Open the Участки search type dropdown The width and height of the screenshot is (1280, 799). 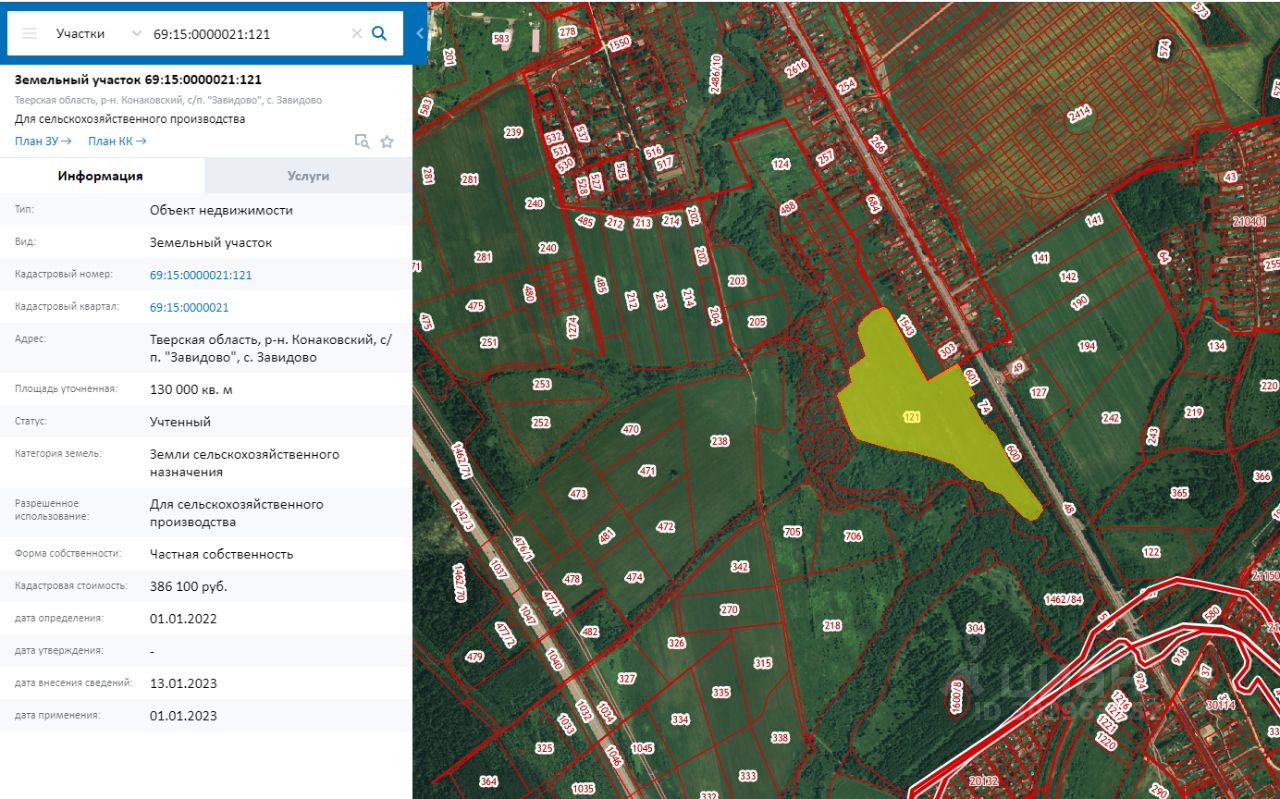[x=98, y=33]
